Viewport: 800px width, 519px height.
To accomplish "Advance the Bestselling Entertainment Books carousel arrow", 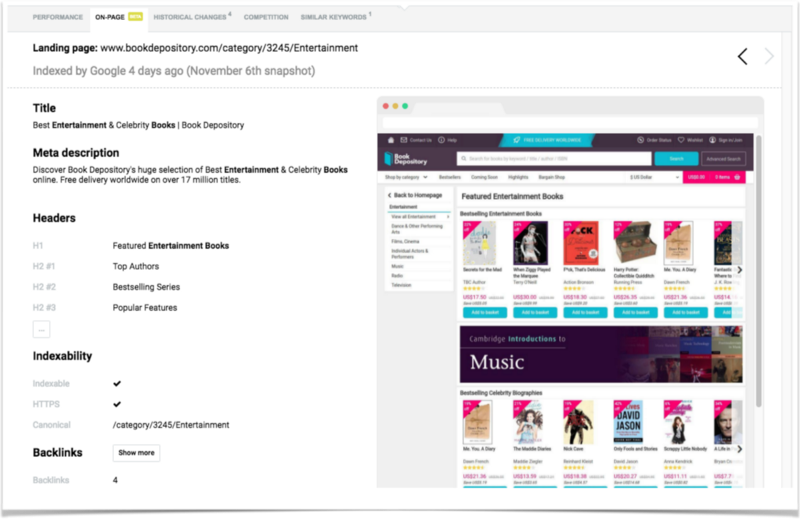I will pyautogui.click(x=739, y=269).
